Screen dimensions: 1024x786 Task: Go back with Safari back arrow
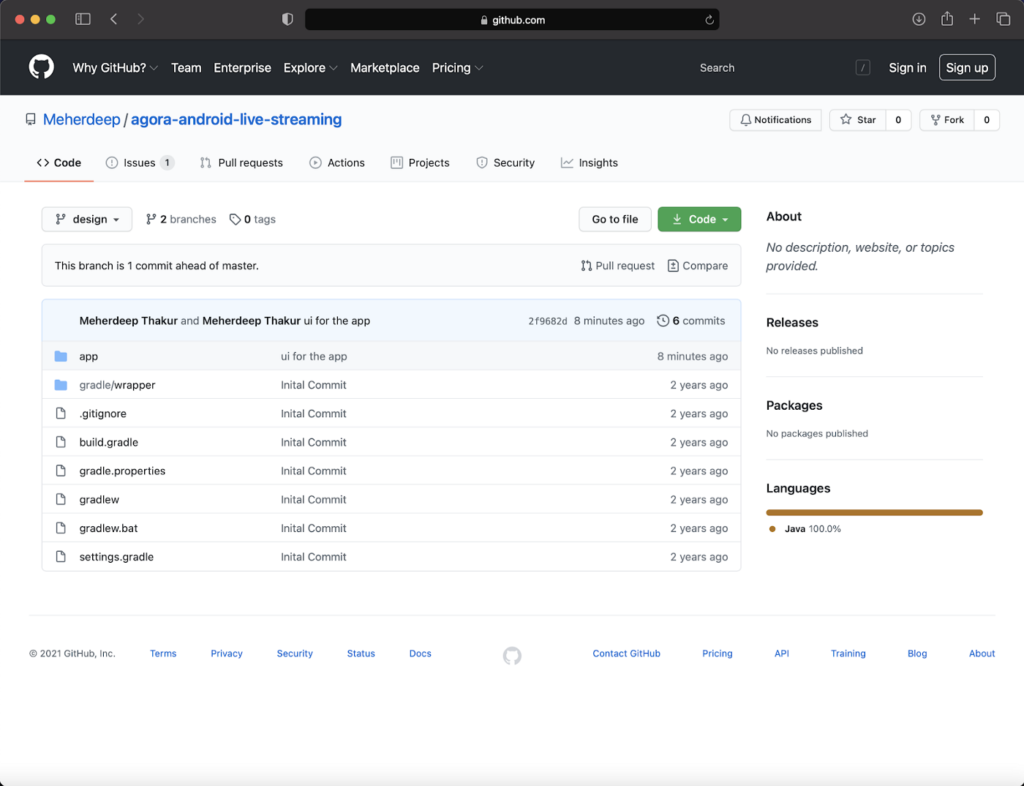(x=114, y=19)
